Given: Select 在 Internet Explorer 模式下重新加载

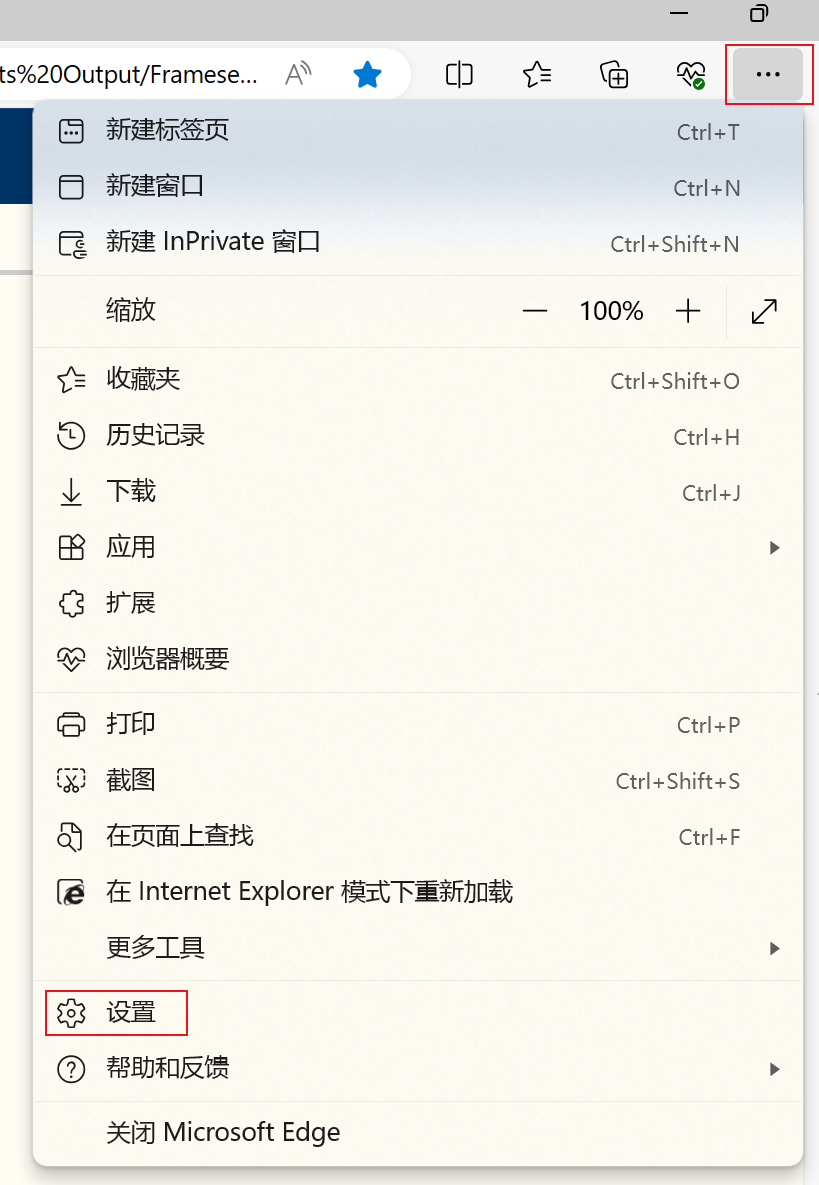Looking at the screenshot, I should point(309,891).
